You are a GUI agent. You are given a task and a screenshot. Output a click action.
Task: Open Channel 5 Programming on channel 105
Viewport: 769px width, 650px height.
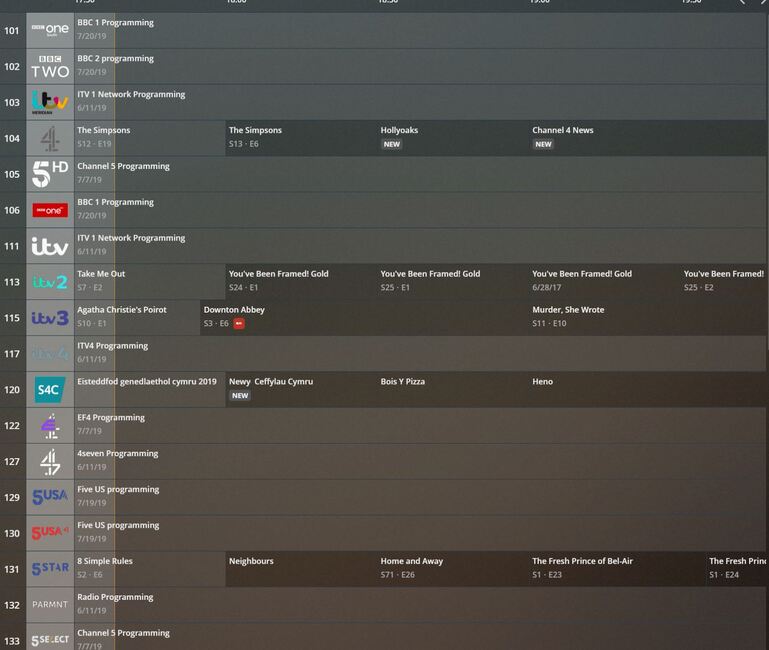[x=420, y=174]
